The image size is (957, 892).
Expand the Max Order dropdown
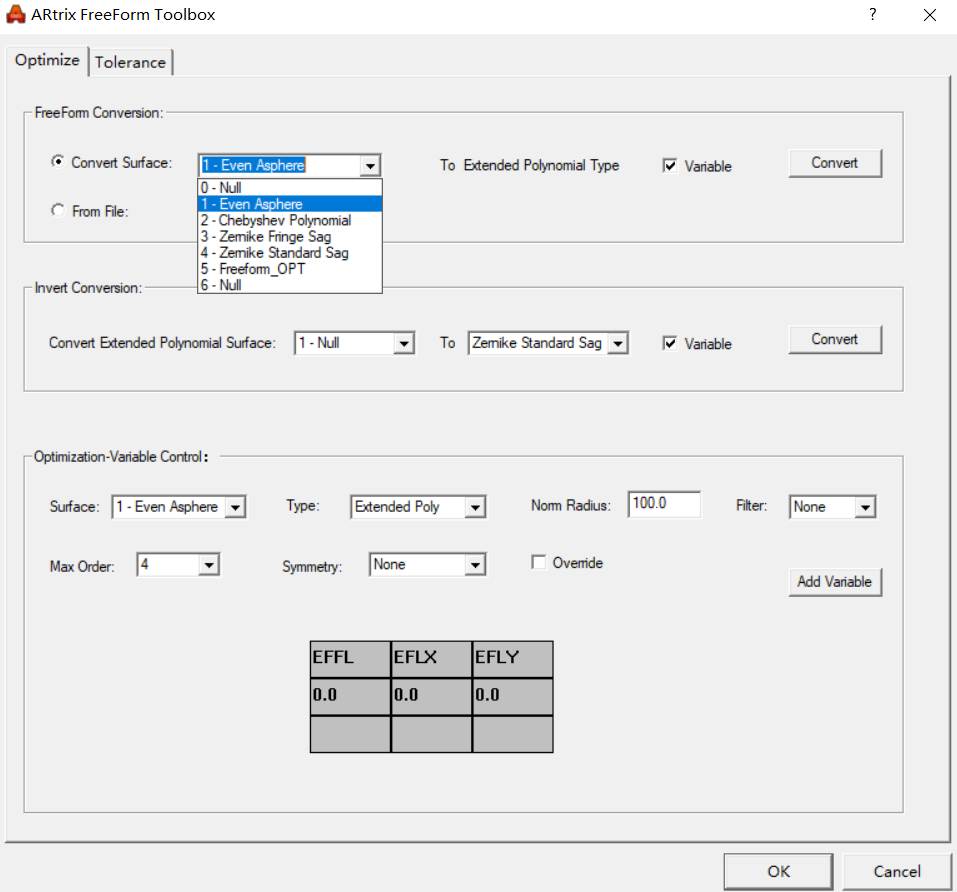pos(208,565)
